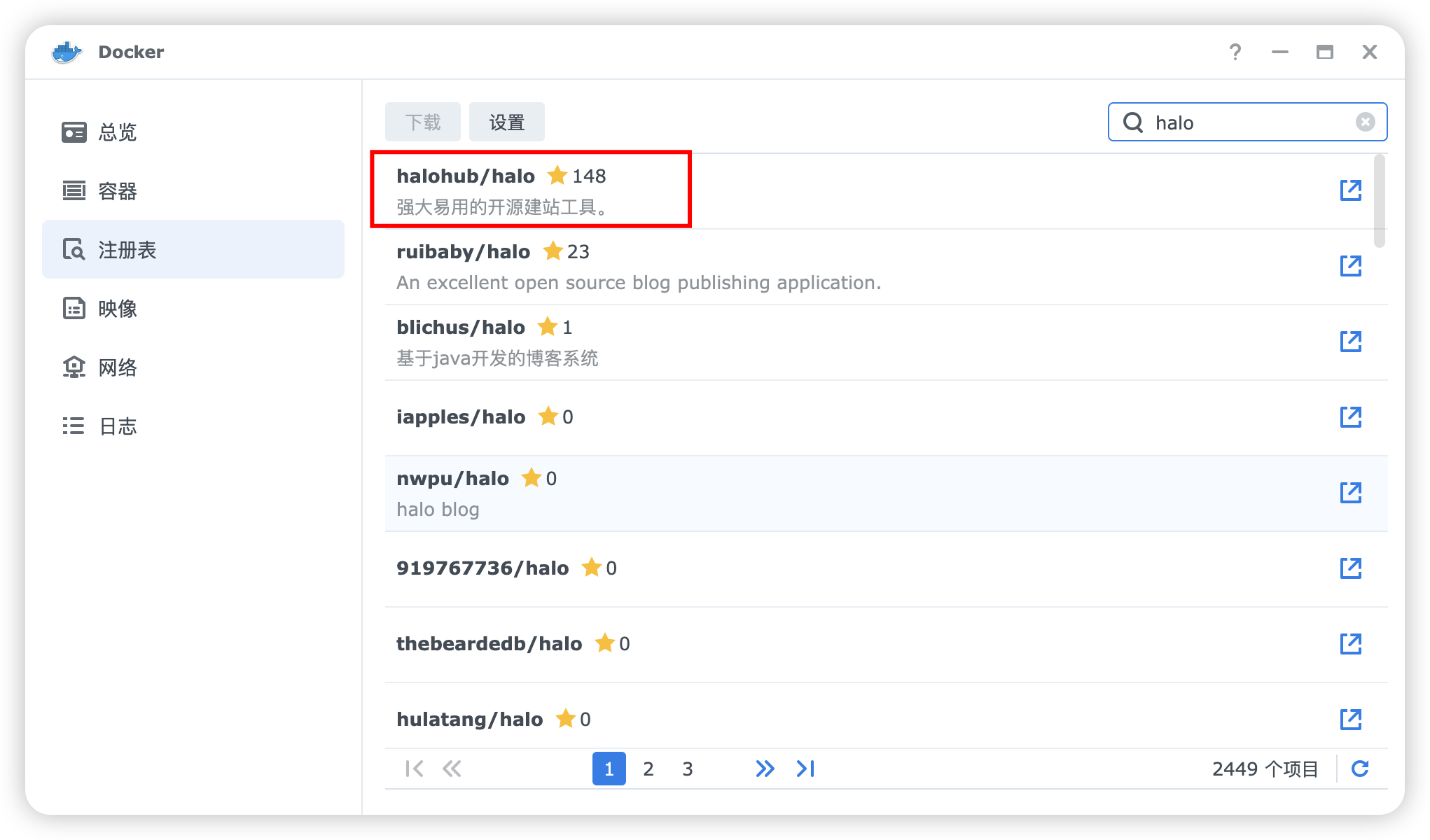
Task: Select current page 1 button
Action: point(609,769)
